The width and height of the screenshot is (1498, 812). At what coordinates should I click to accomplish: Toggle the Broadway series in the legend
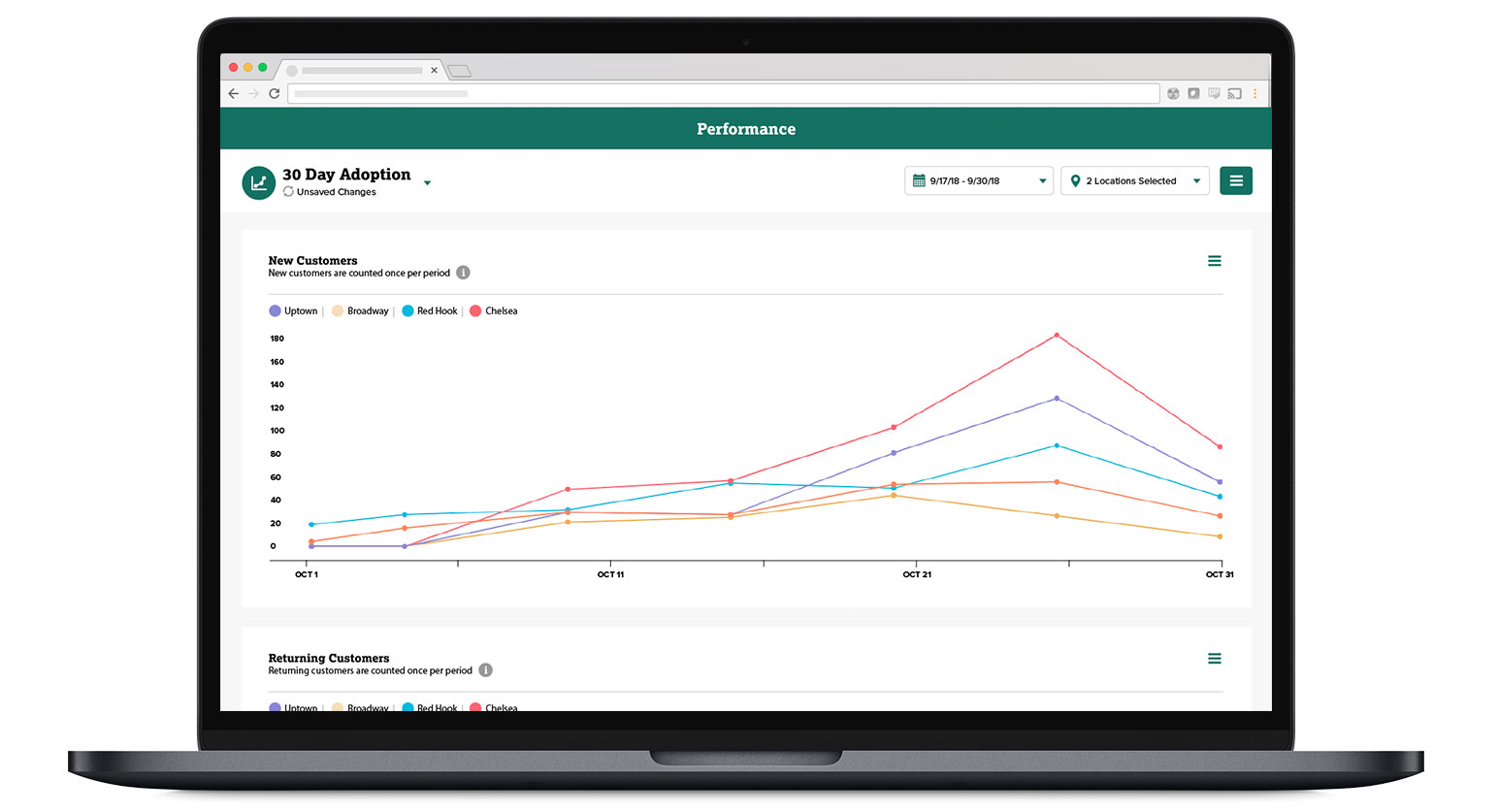(x=360, y=310)
